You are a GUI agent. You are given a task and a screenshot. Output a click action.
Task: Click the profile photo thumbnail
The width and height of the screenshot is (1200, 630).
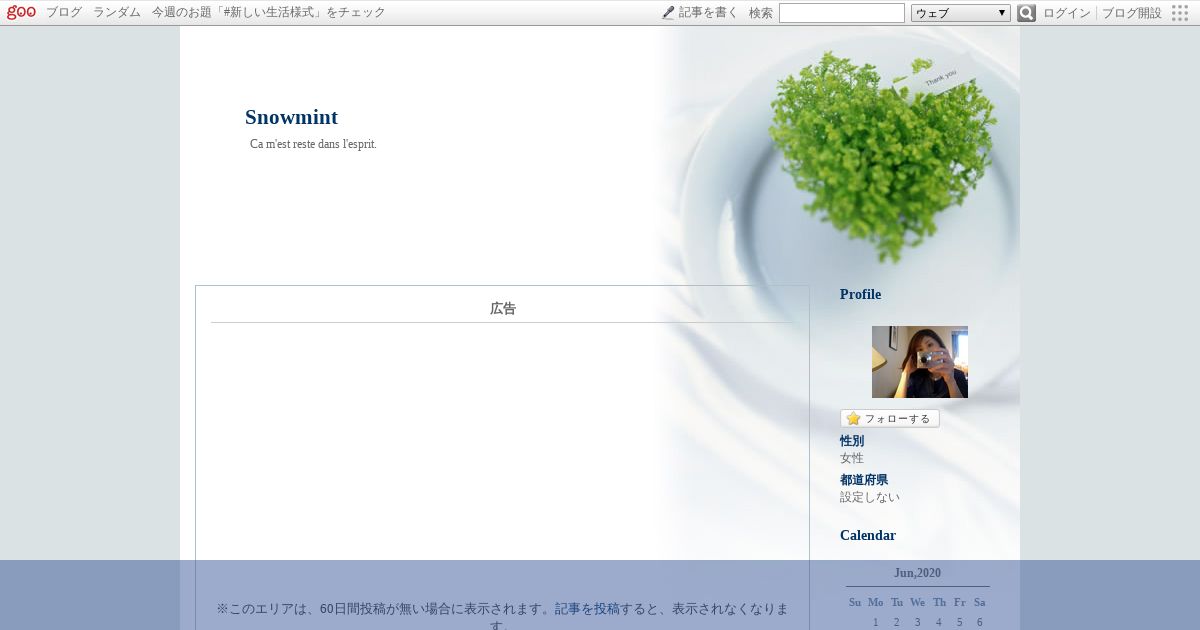[920, 362]
